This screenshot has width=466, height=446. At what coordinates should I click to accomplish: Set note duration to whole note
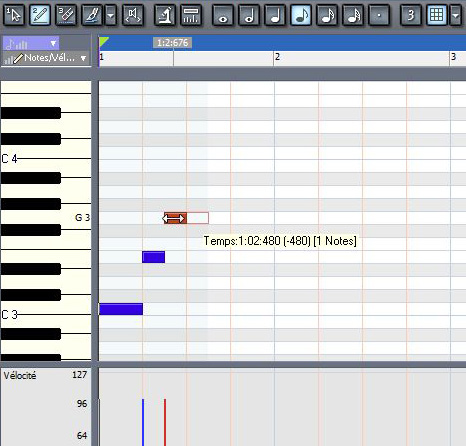tap(223, 15)
